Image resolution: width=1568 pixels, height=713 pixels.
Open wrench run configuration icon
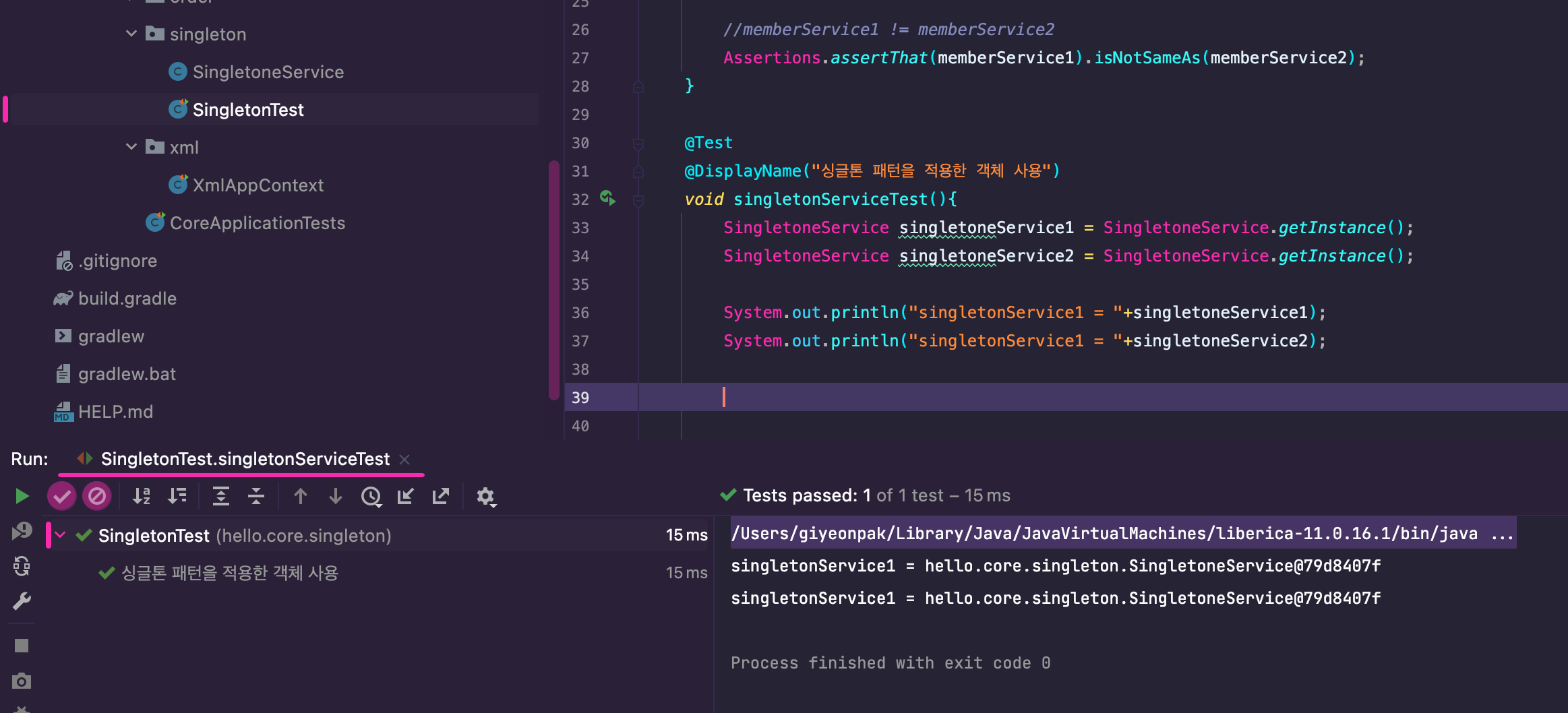pos(22,602)
